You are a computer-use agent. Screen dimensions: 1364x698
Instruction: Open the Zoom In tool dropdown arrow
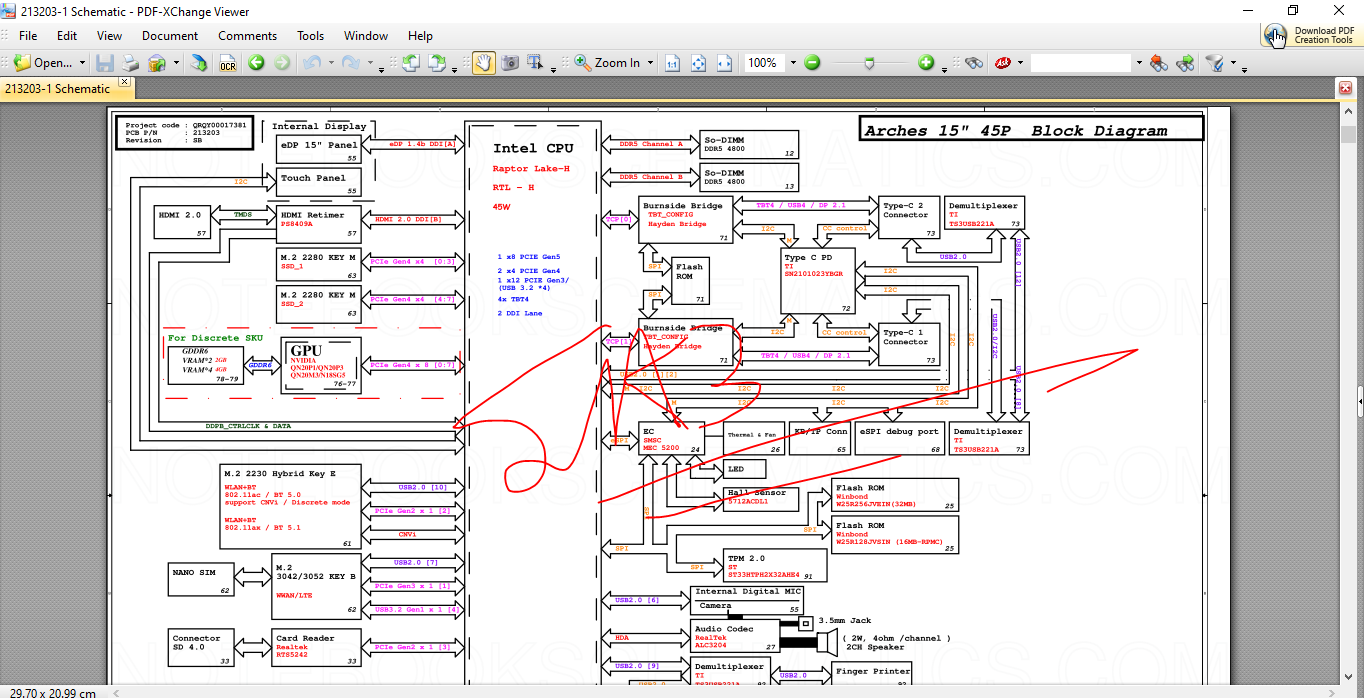coord(648,63)
